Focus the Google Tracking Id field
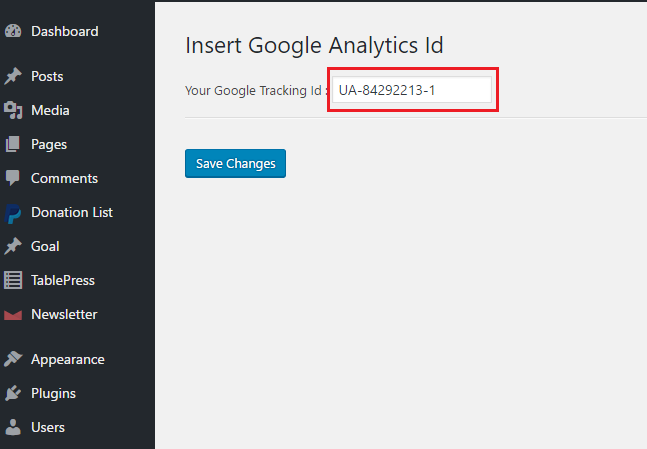The image size is (647, 449). pos(412,90)
